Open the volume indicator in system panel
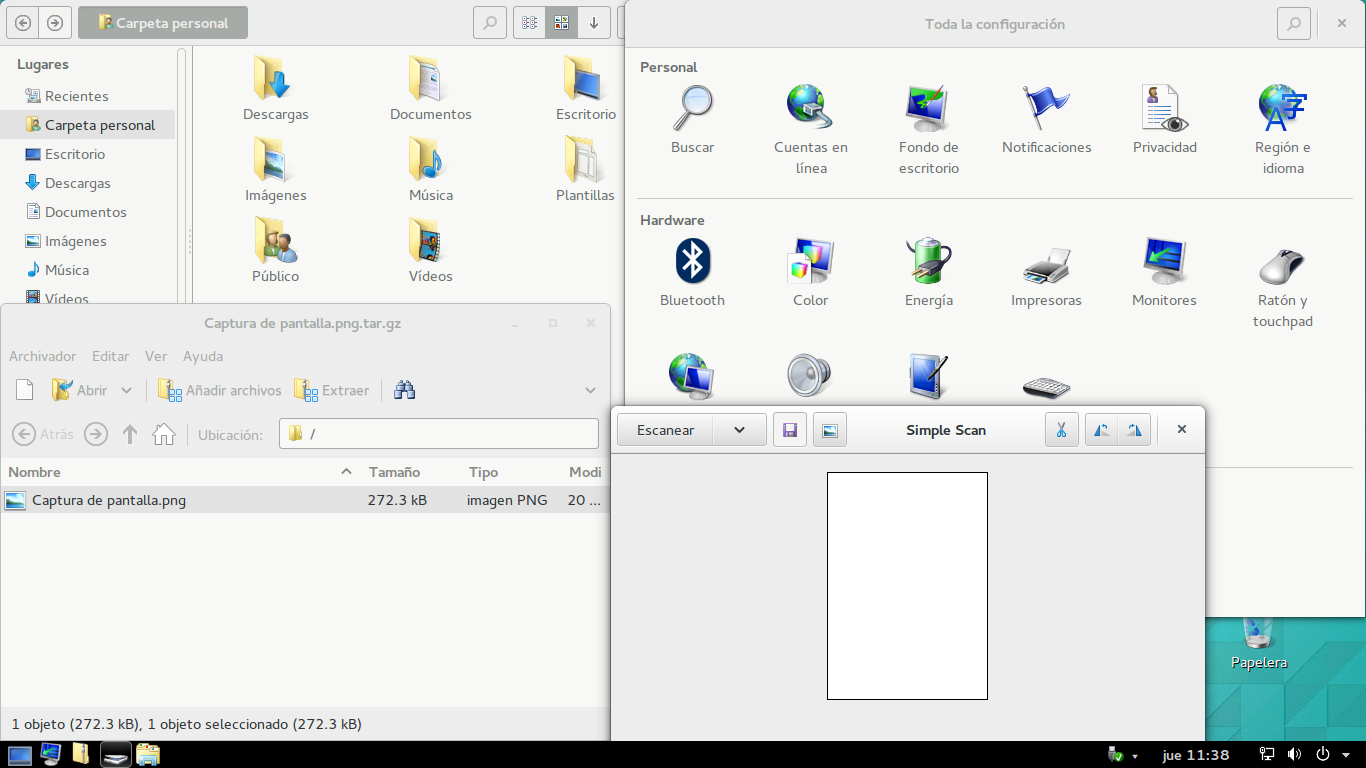 pyautogui.click(x=1294, y=755)
